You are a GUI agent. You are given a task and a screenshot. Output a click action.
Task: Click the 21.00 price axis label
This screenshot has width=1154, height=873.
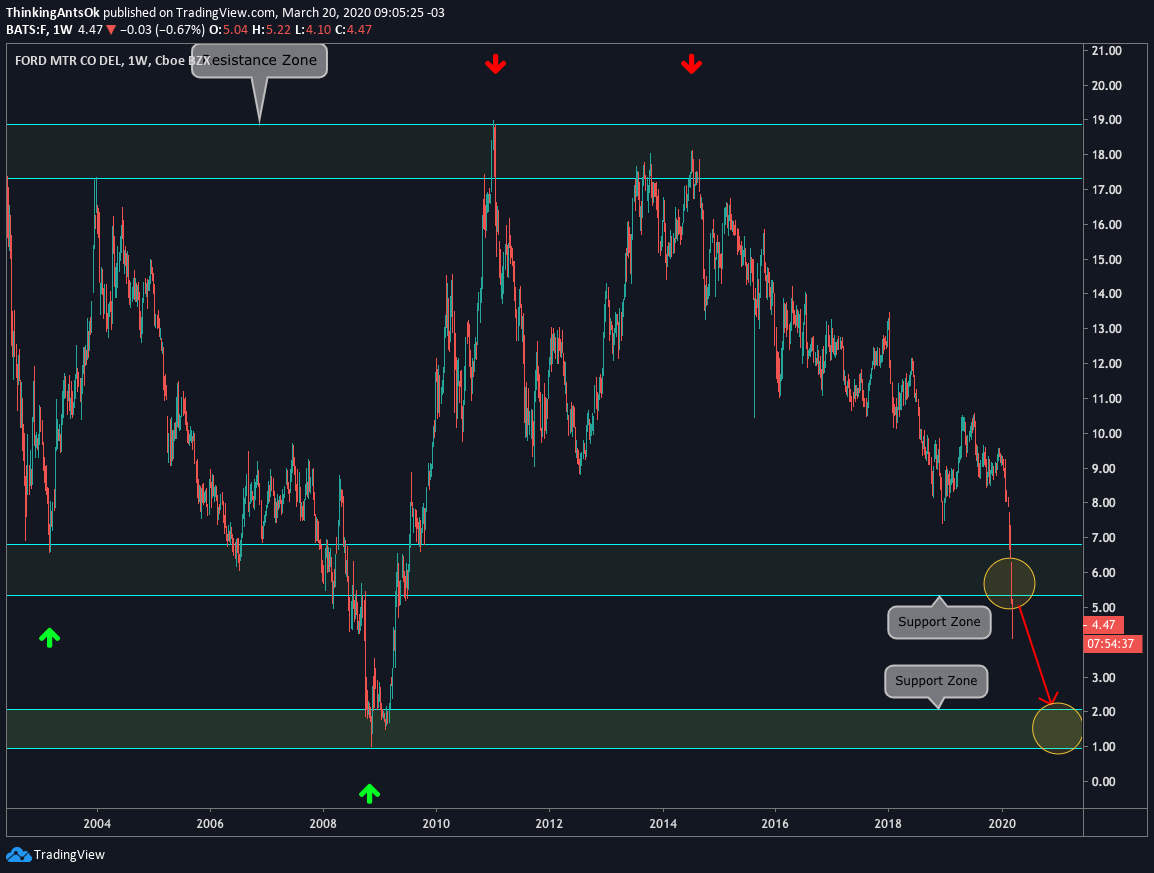(x=1107, y=51)
